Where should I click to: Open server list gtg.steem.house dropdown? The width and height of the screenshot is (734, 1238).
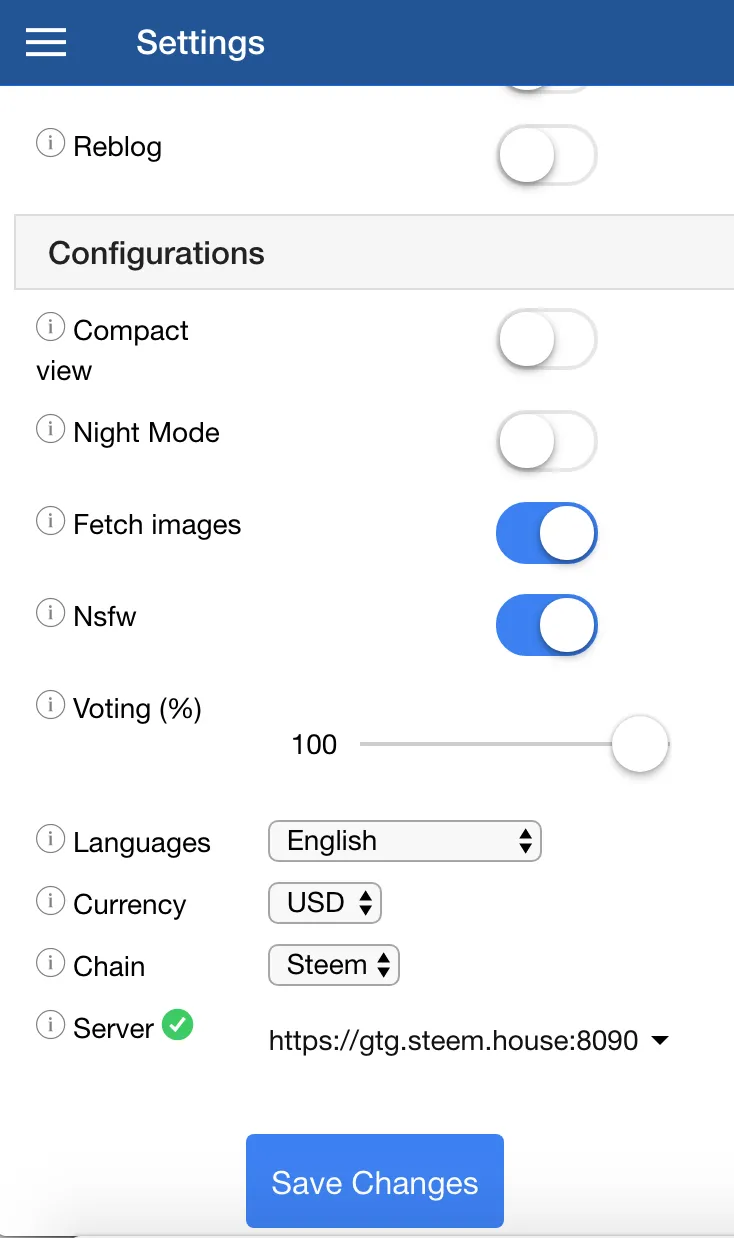tap(468, 1041)
